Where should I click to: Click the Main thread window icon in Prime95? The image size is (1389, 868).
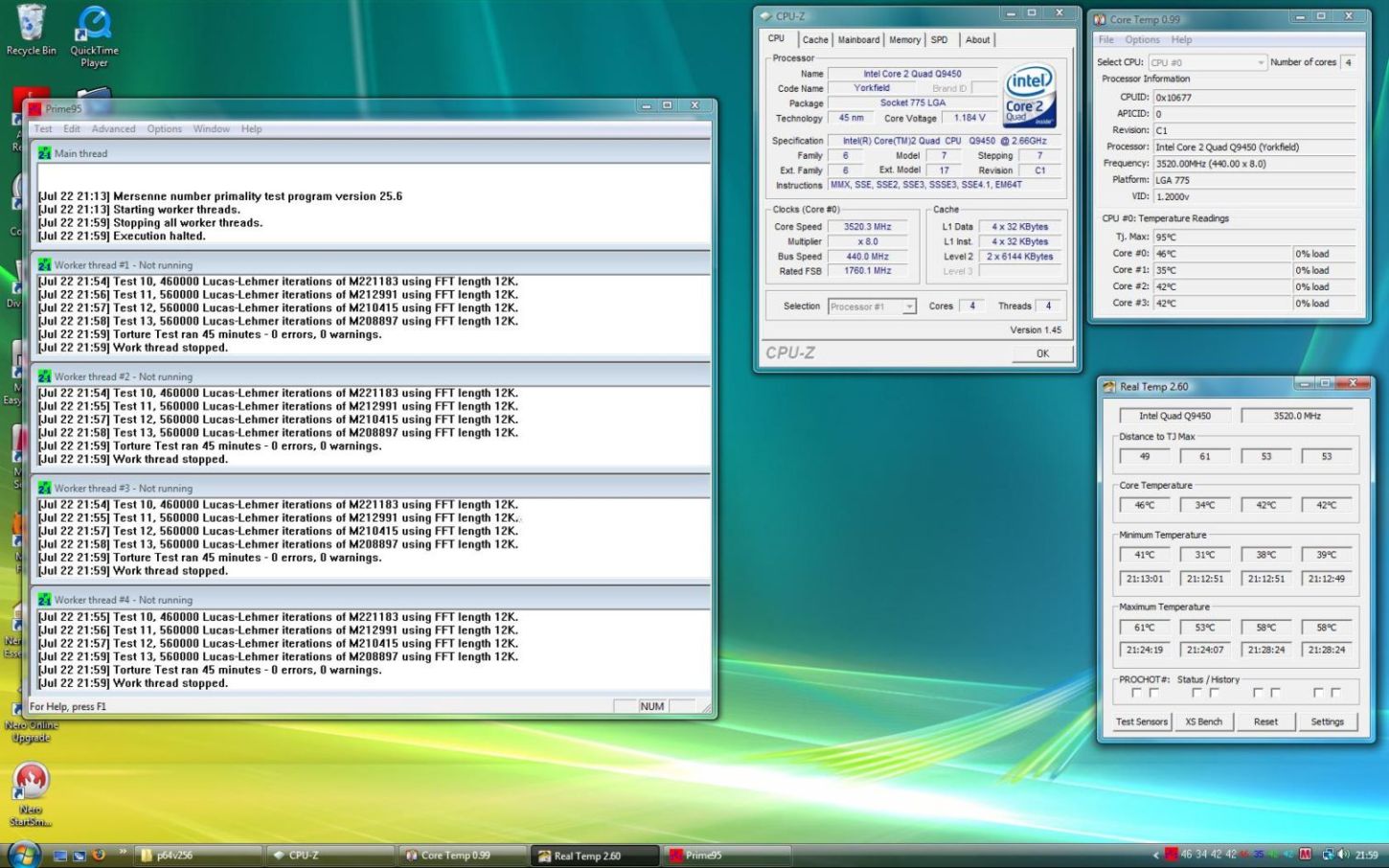tap(44, 153)
